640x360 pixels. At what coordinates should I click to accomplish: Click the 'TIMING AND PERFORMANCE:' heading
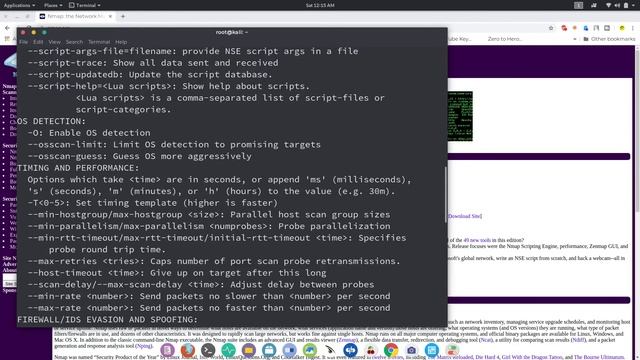coord(78,168)
